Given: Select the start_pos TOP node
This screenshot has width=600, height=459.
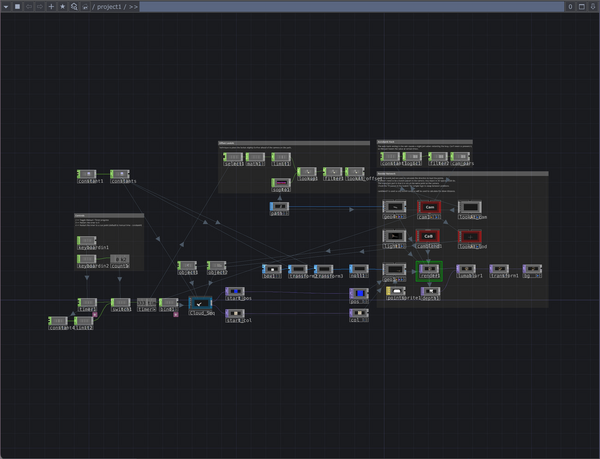Looking at the screenshot, I should click(x=235, y=291).
